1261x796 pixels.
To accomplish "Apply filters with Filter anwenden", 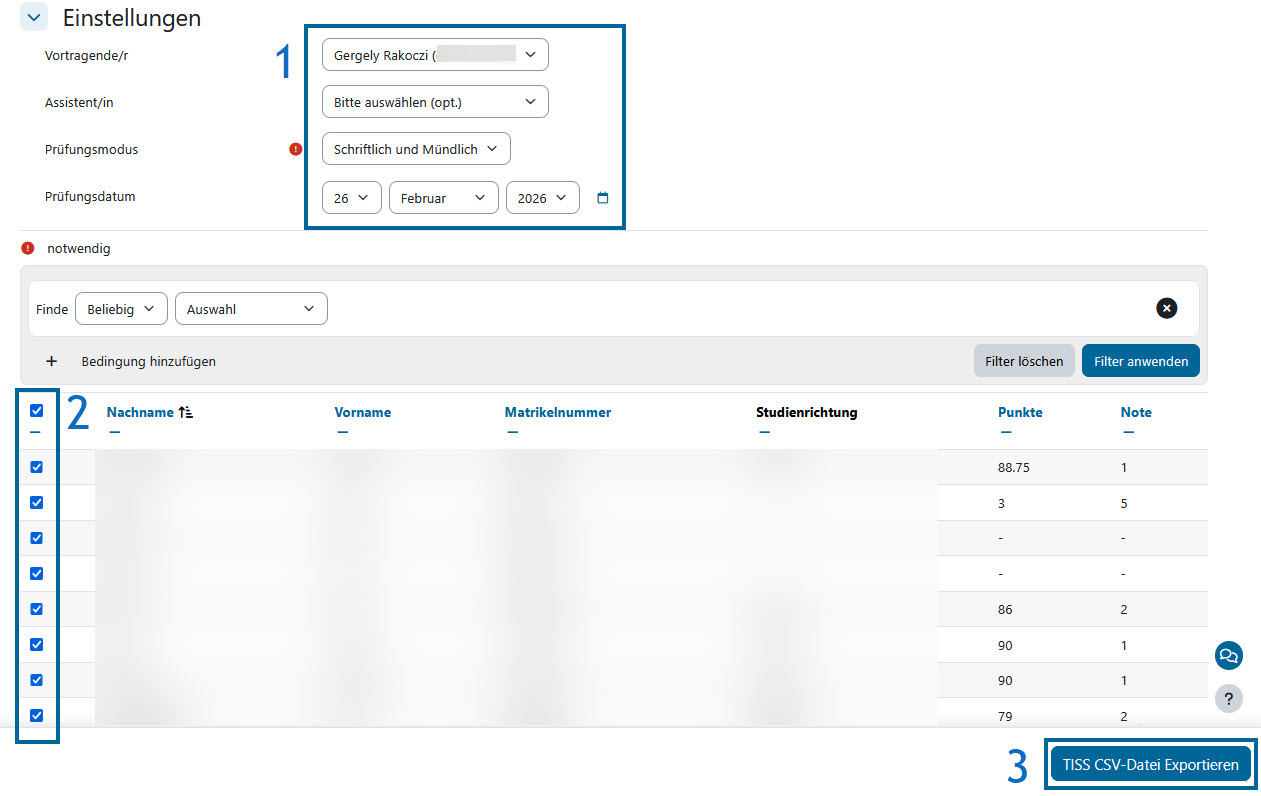I will [1140, 360].
